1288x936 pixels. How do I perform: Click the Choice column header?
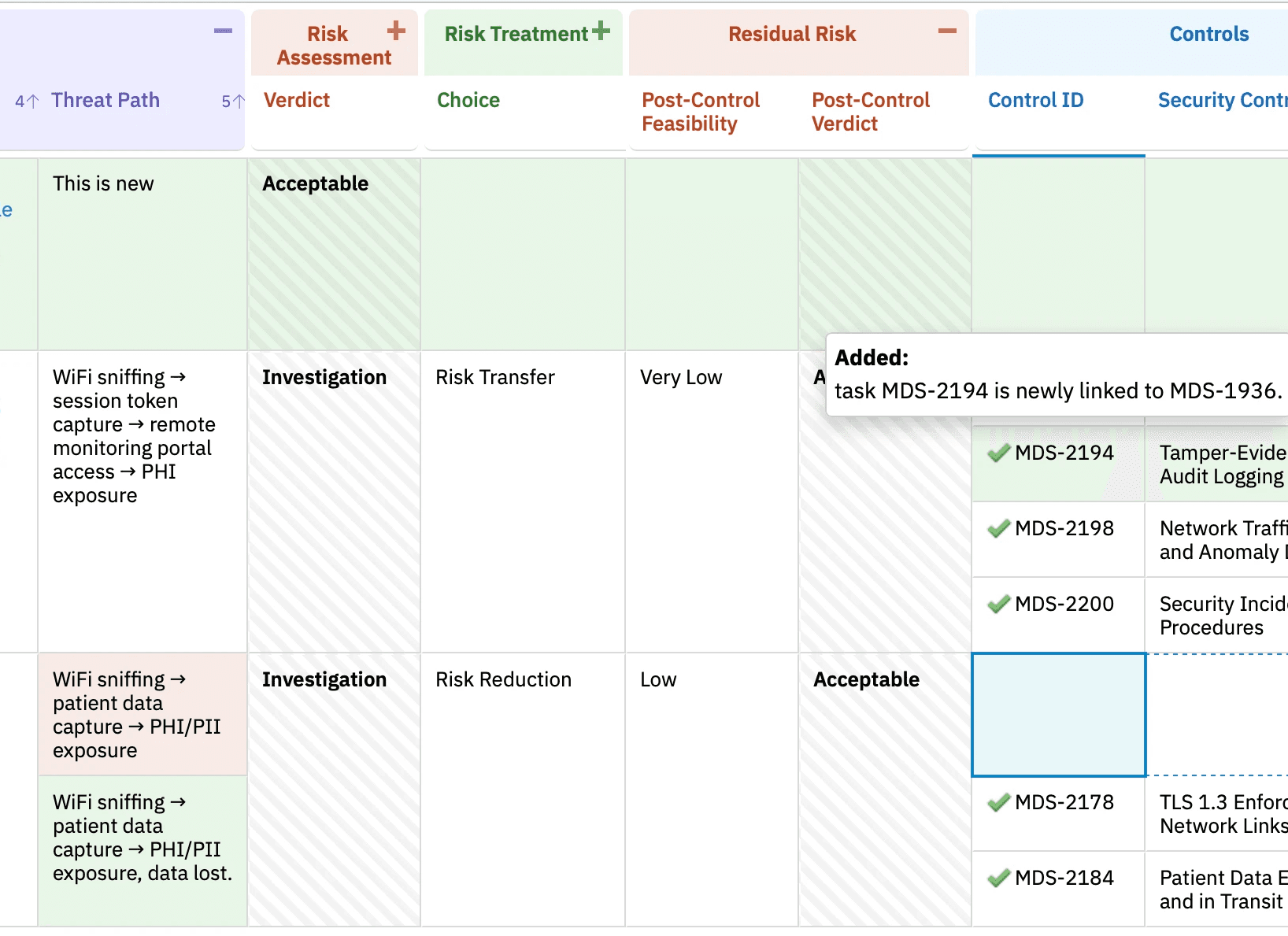[x=468, y=100]
